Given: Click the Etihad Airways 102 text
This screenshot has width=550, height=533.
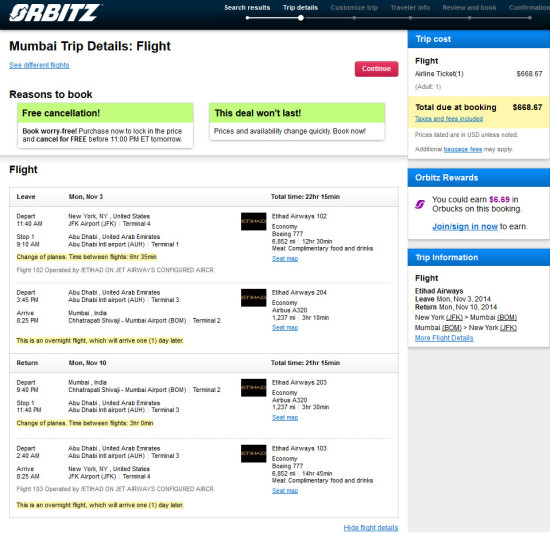Looking at the screenshot, I should (299, 216).
